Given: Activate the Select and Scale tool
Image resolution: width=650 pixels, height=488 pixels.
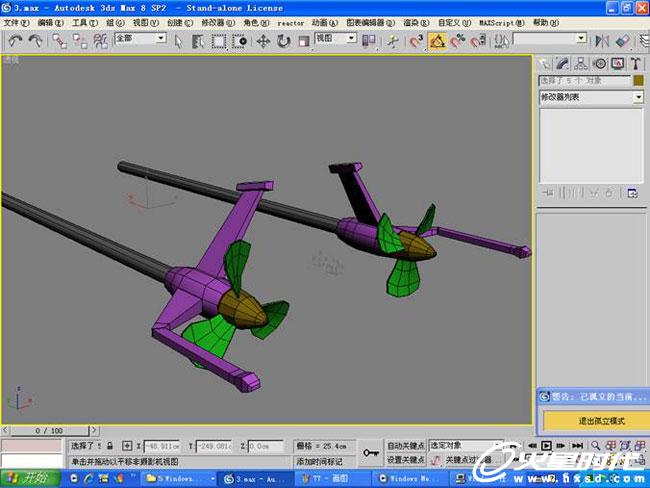Looking at the screenshot, I should click(304, 41).
